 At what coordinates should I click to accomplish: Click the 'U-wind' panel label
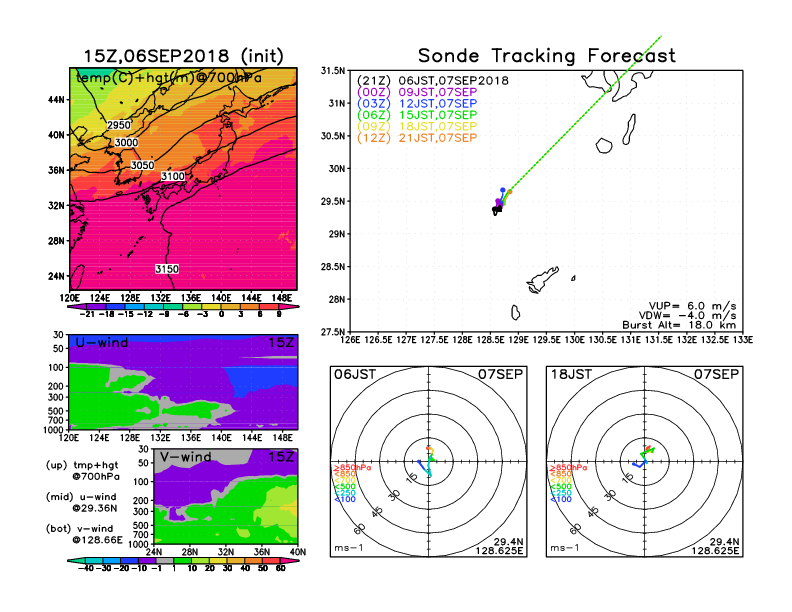[x=102, y=342]
